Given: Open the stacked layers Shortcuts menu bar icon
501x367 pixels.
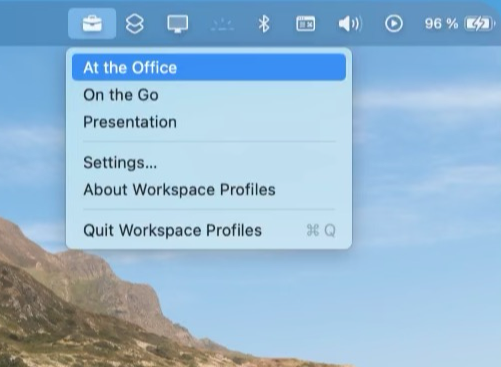Looking at the screenshot, I should (x=135, y=24).
